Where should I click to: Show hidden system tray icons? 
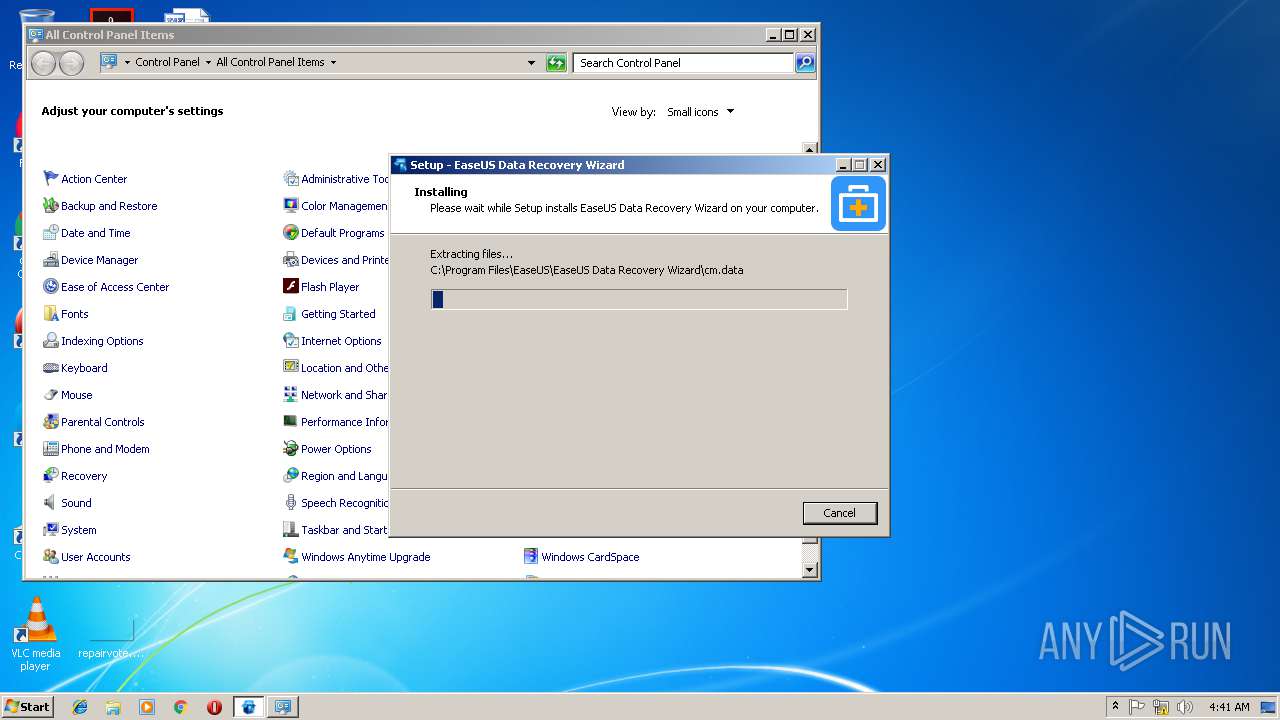1116,707
